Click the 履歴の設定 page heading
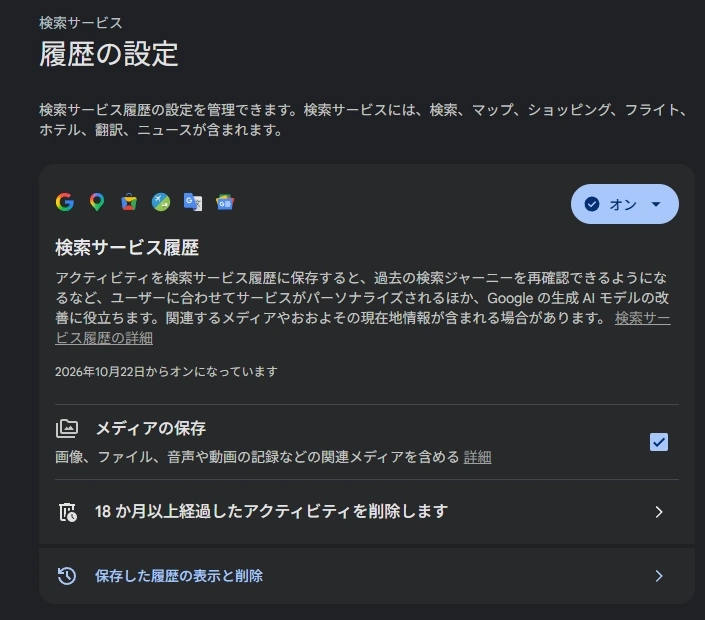 tap(109, 54)
